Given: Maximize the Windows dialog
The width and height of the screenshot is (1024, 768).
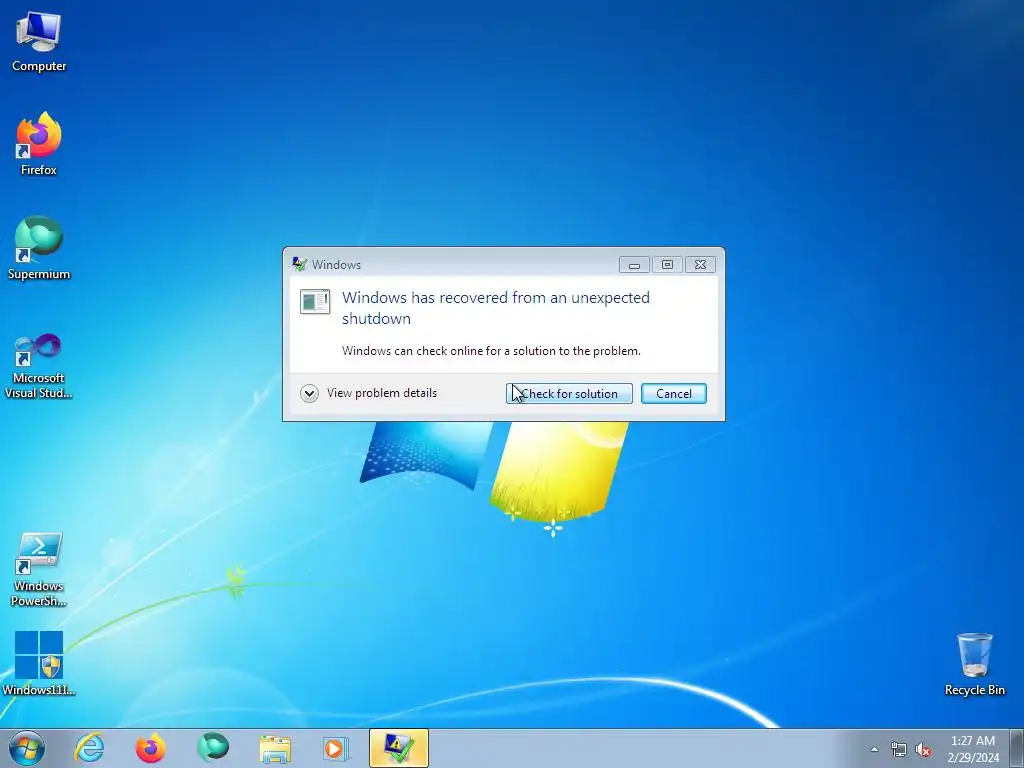Looking at the screenshot, I should (667, 264).
